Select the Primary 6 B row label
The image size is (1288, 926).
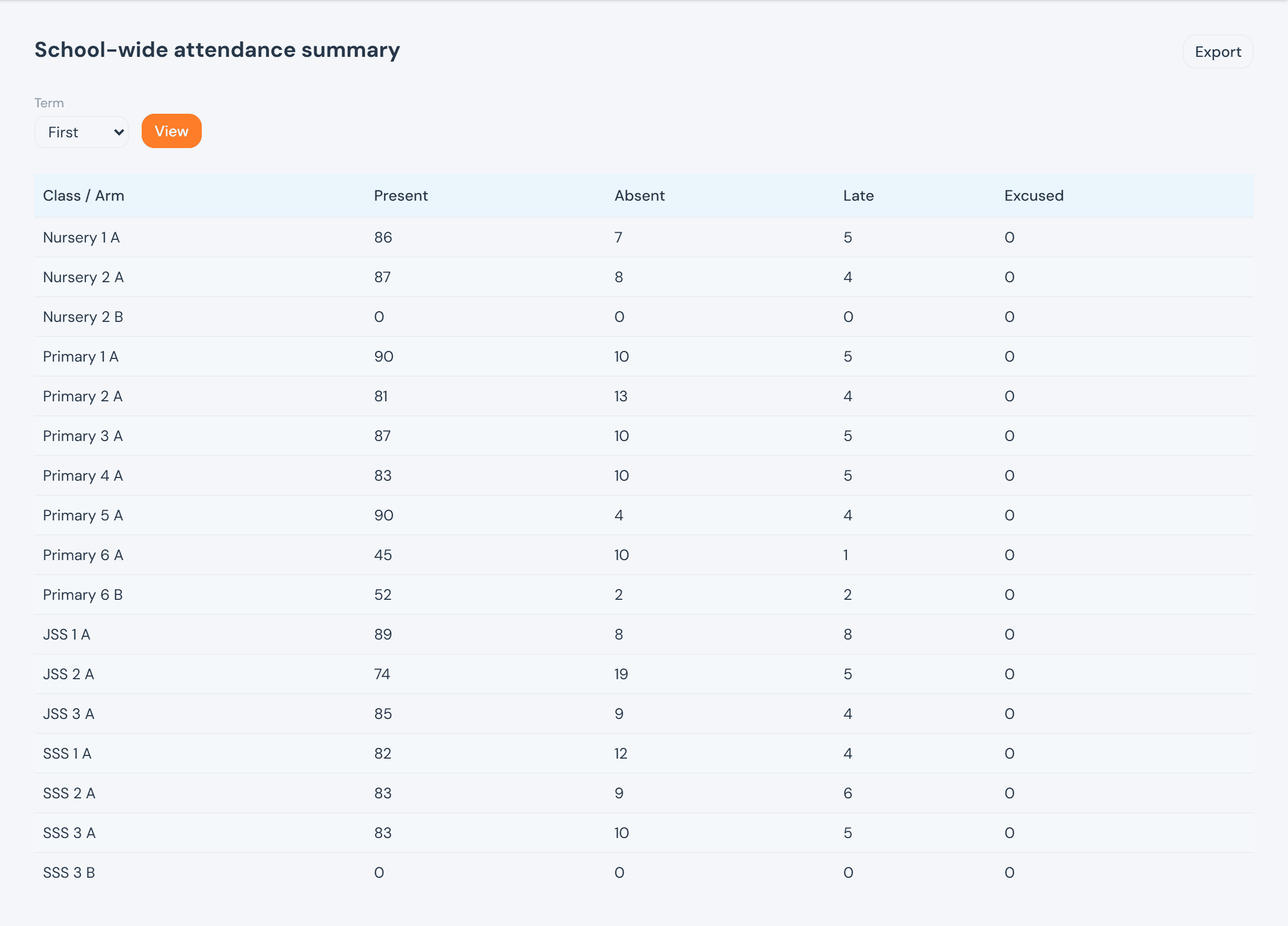click(83, 595)
